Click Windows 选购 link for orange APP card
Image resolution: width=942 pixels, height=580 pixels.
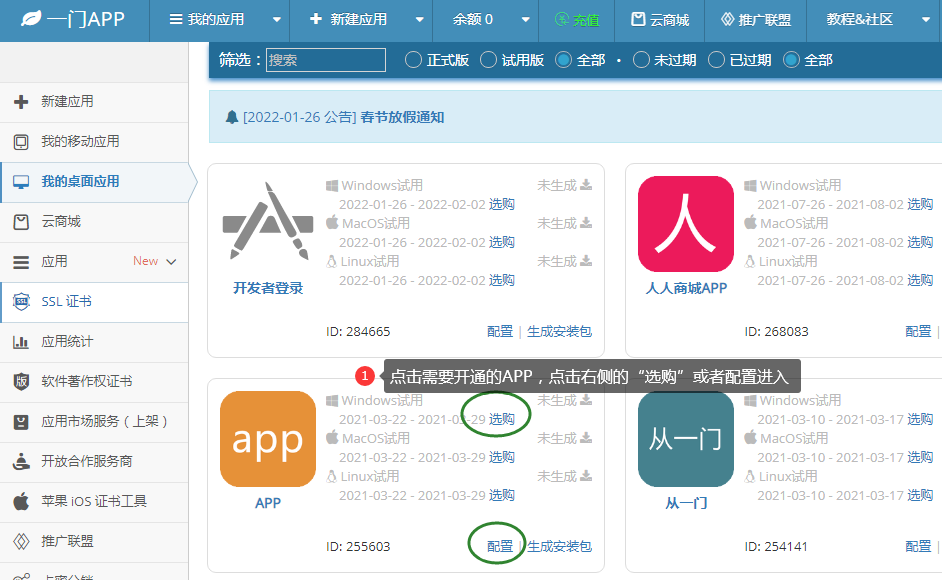coord(502,419)
